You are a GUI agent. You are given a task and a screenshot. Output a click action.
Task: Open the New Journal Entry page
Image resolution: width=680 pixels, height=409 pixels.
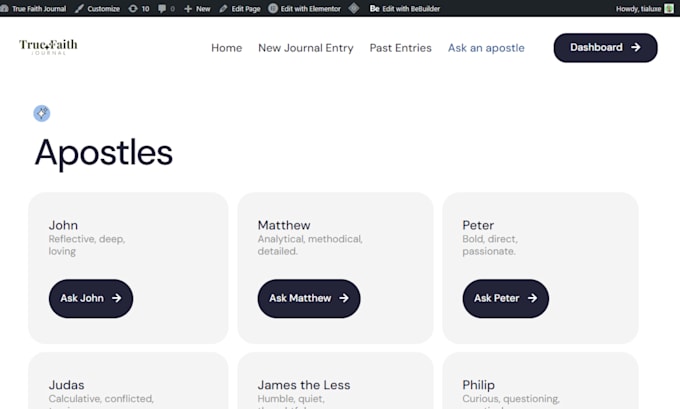click(x=306, y=48)
